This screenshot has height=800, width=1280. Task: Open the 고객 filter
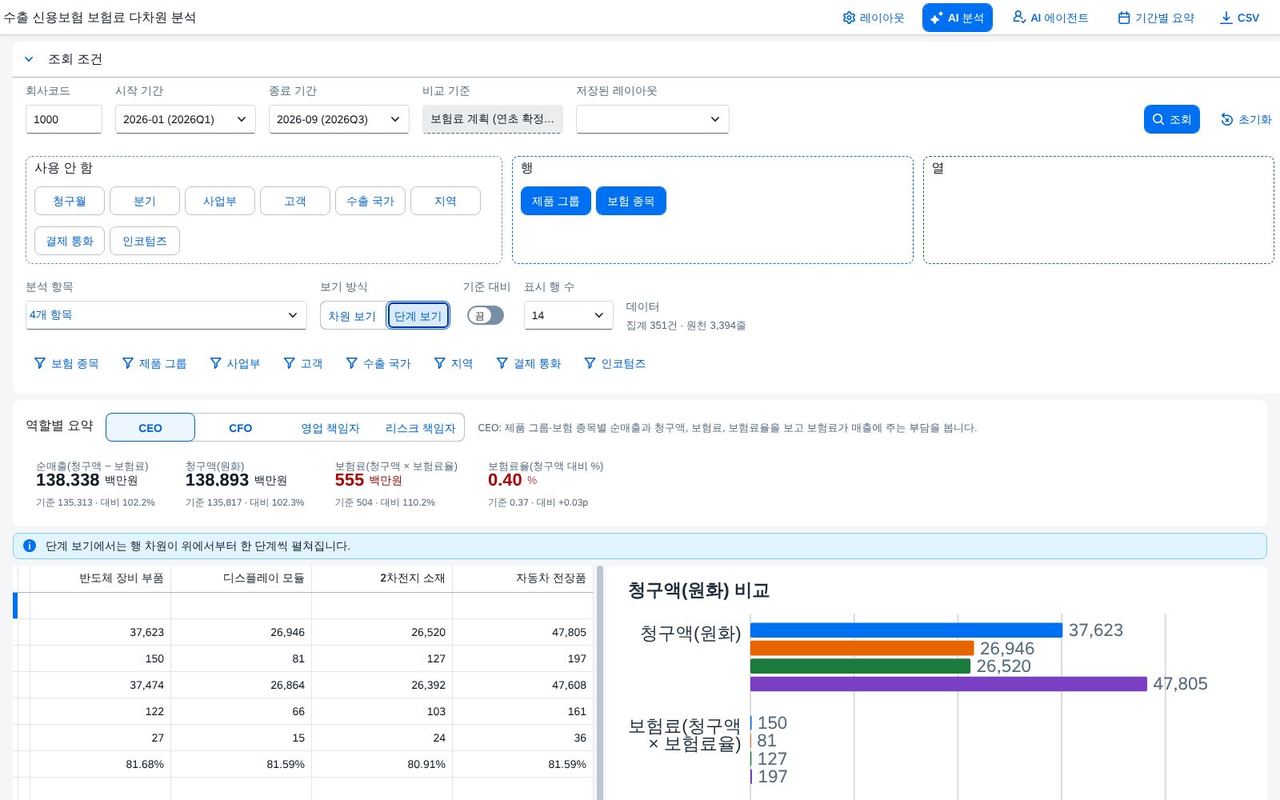click(x=303, y=364)
